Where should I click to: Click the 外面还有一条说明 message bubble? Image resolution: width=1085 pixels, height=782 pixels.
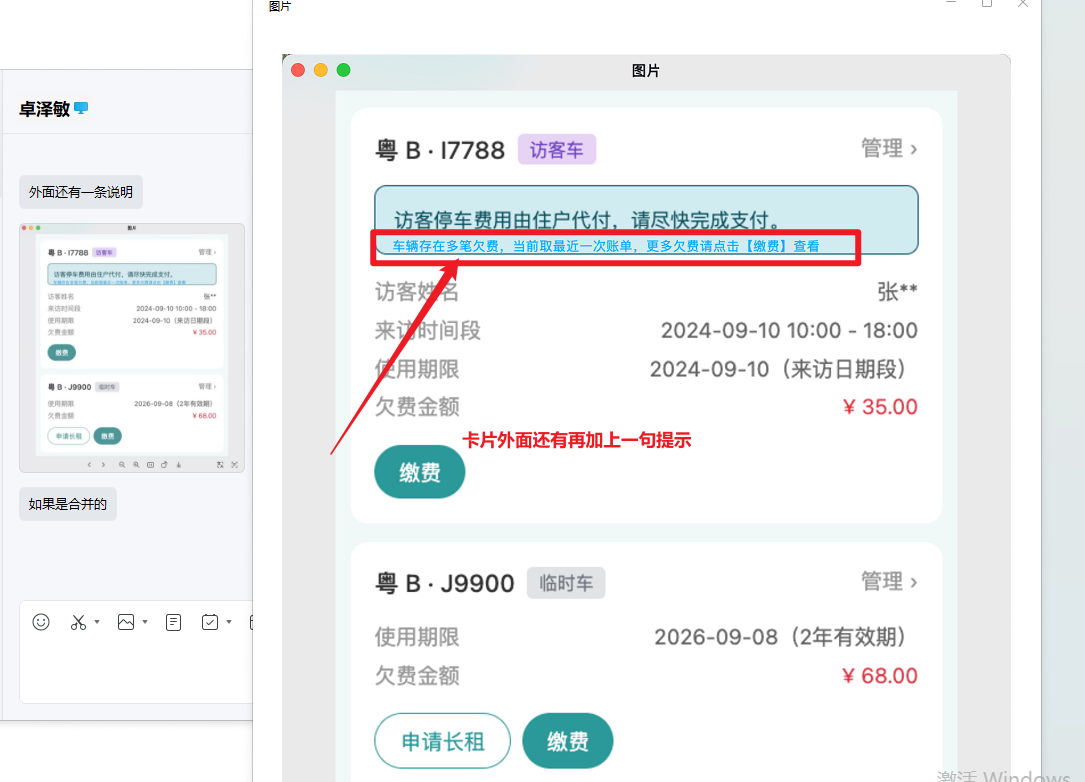point(81,192)
